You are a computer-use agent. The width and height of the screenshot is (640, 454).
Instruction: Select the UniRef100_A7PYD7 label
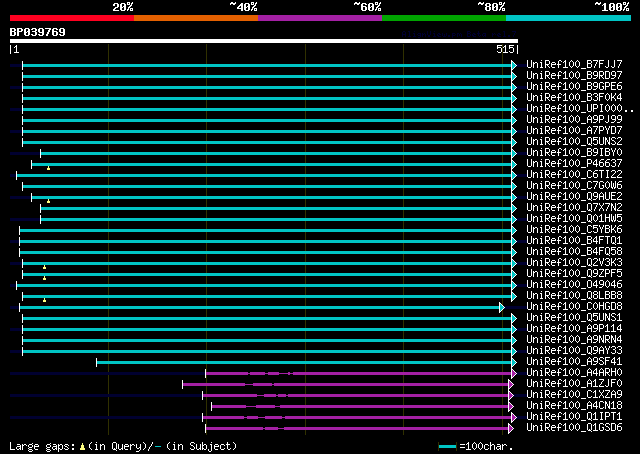574,131
